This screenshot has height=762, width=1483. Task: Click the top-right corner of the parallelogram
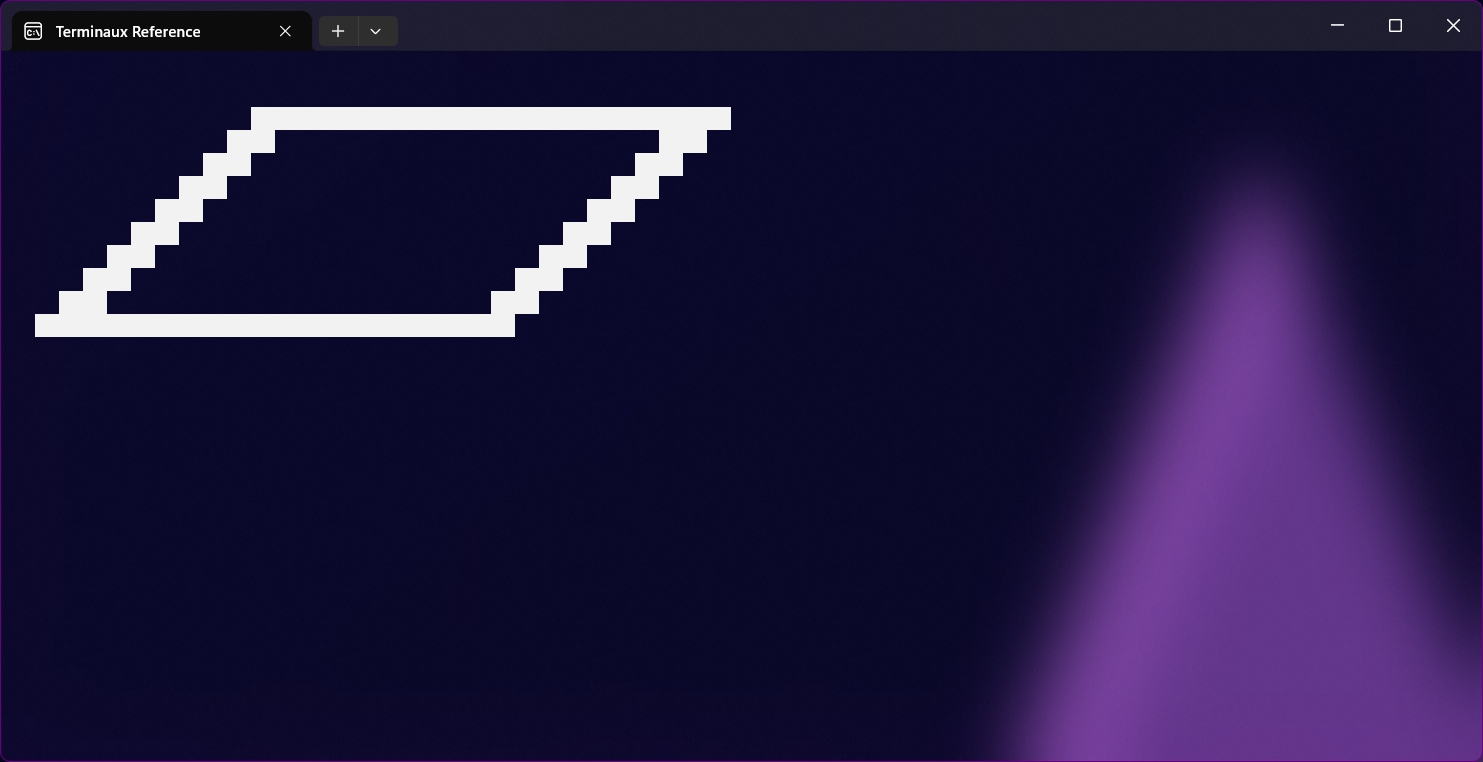coord(718,118)
